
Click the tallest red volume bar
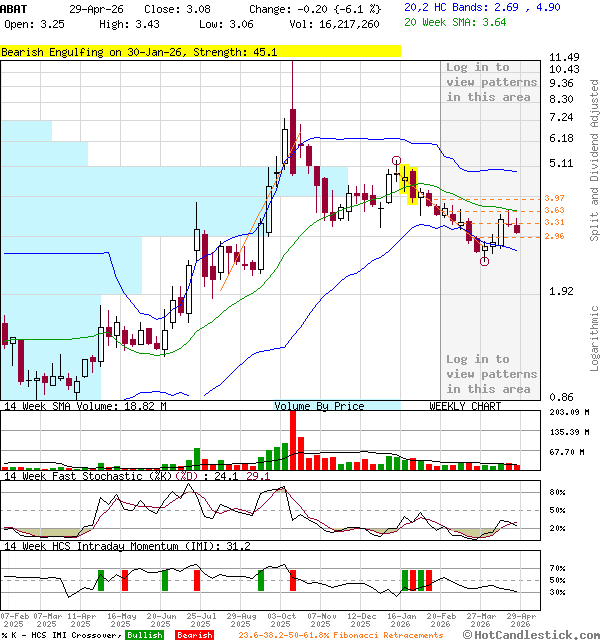[293, 438]
